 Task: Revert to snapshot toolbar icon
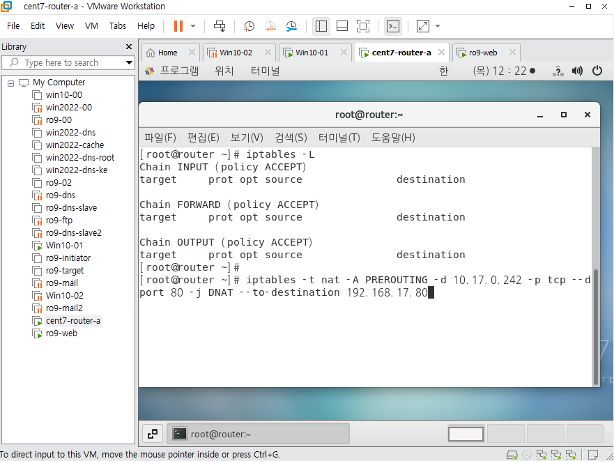(270, 26)
